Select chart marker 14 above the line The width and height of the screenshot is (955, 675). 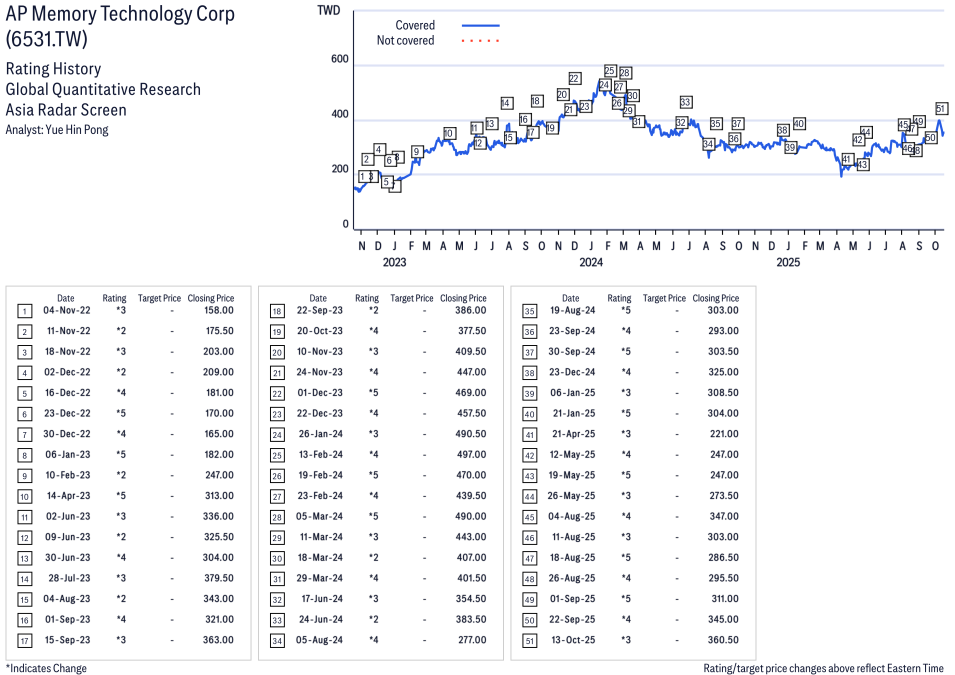(507, 103)
